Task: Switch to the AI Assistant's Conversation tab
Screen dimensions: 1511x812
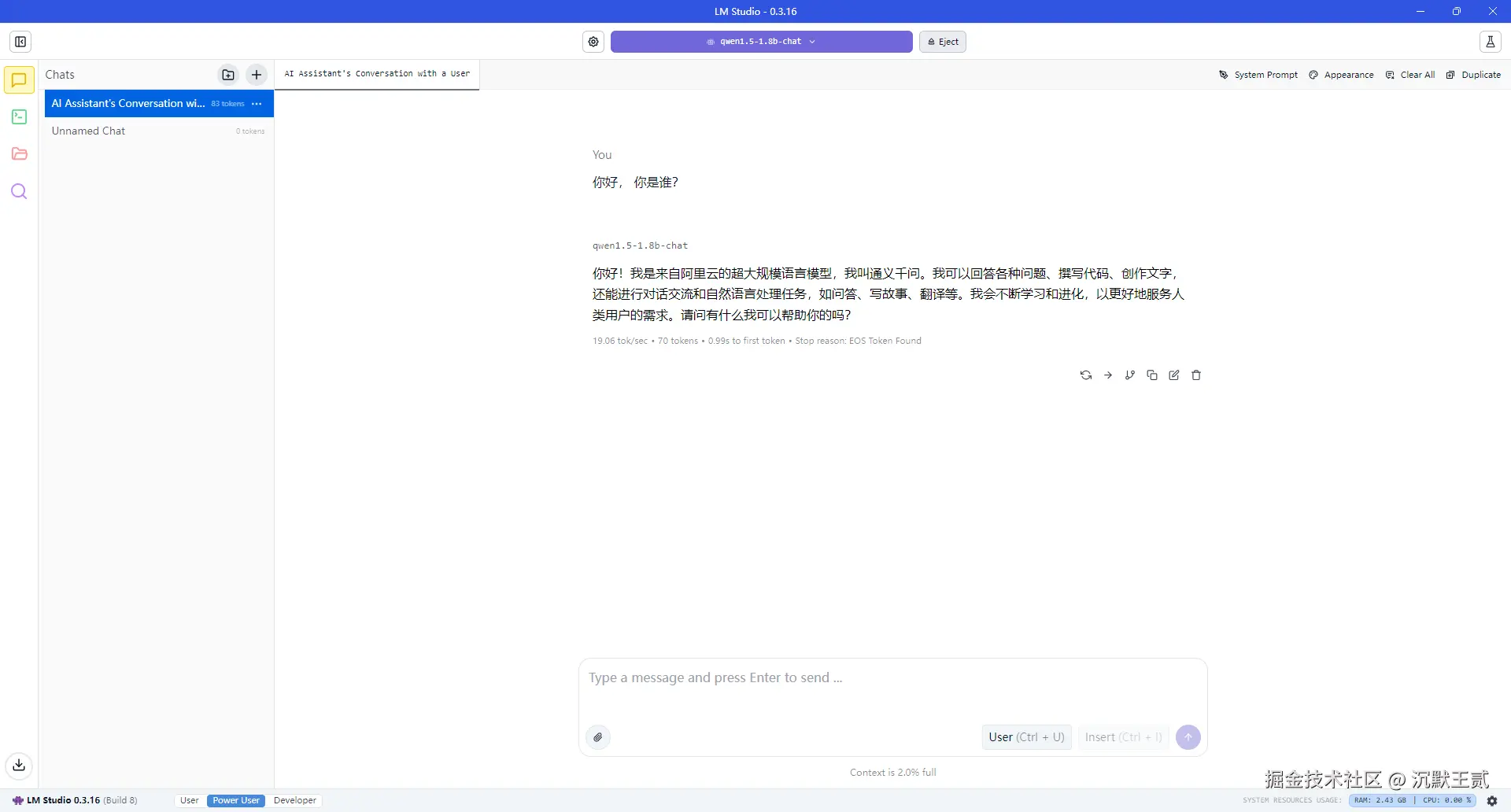Action: pyautogui.click(x=377, y=74)
